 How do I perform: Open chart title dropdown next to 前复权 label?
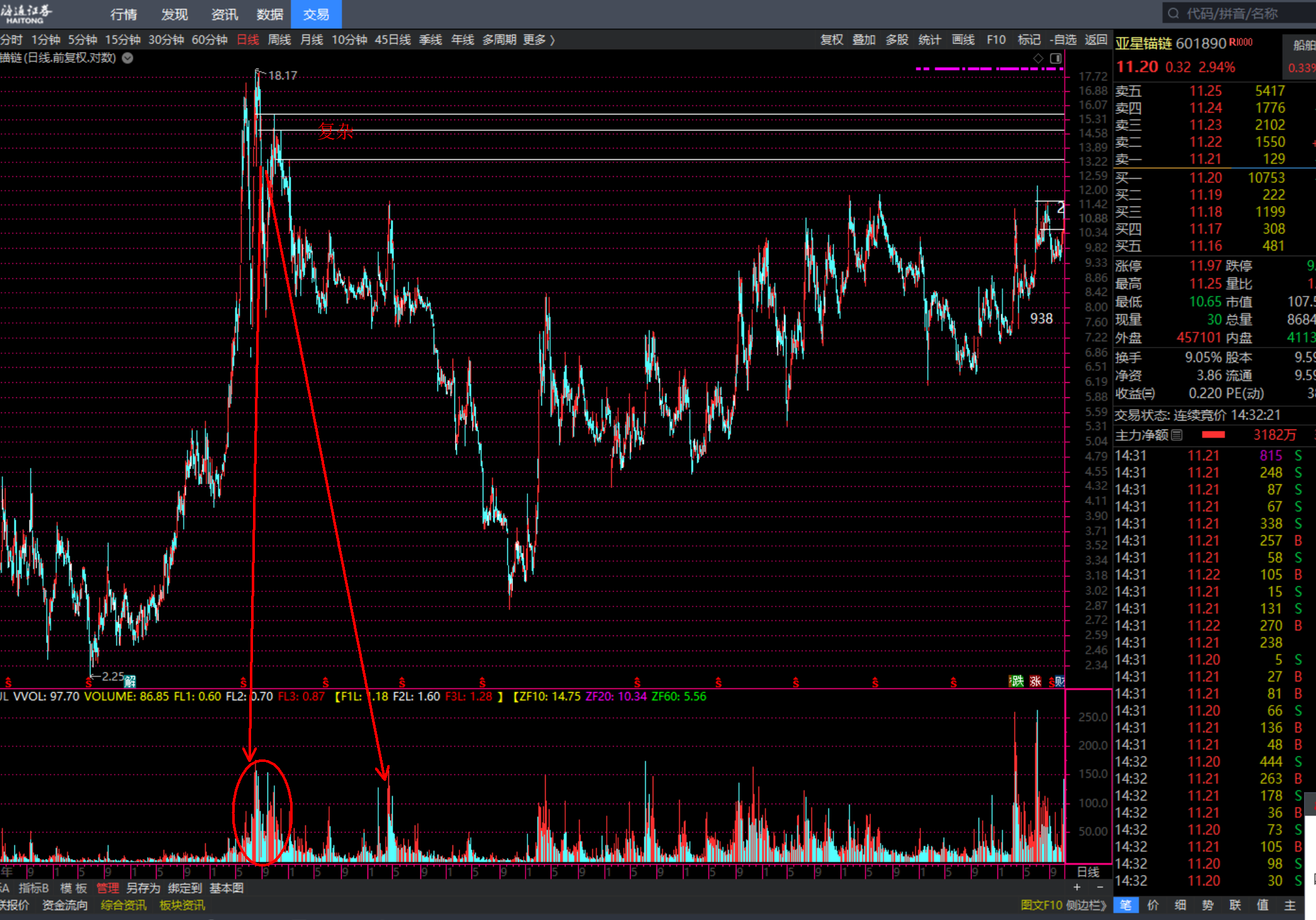click(x=128, y=58)
